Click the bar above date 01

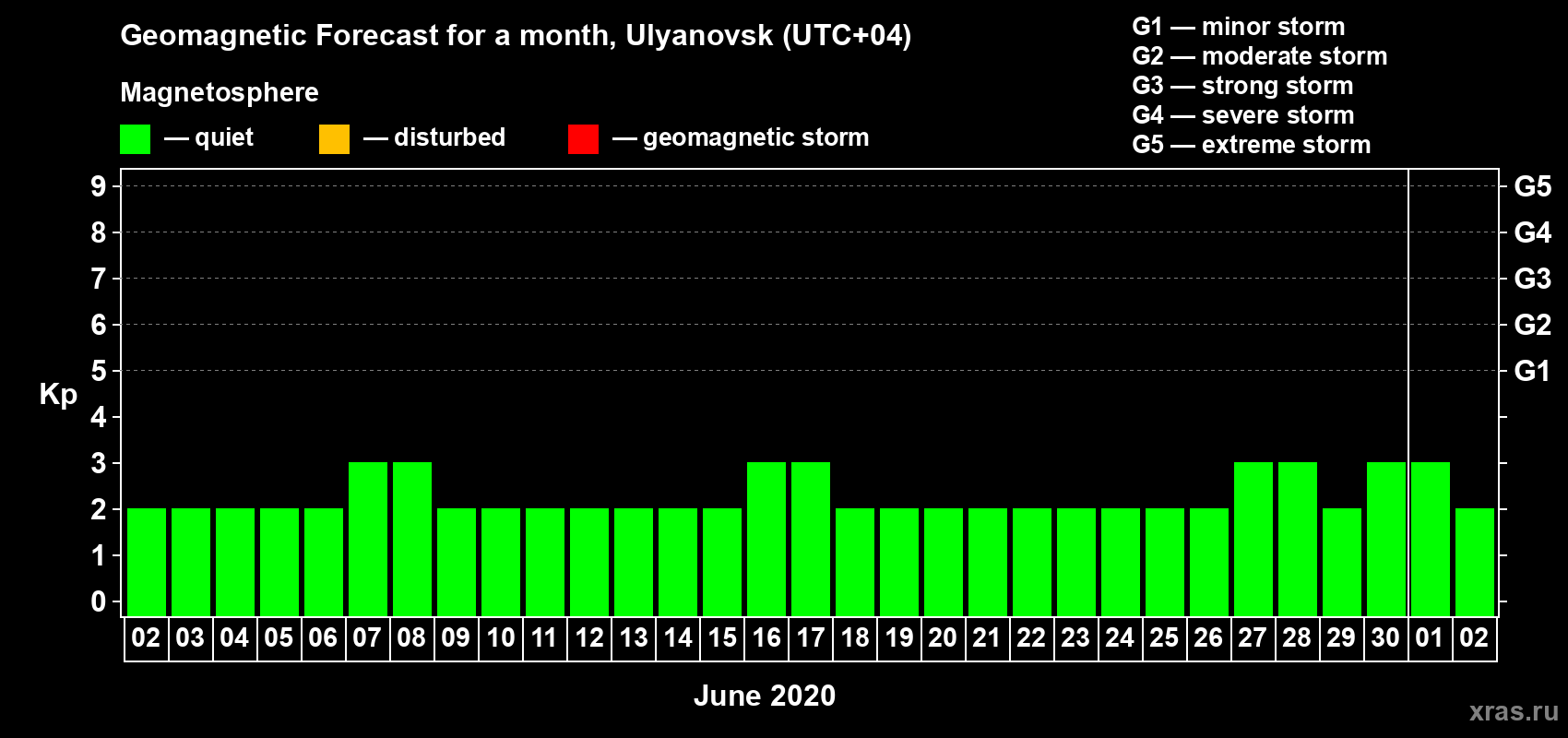tap(1431, 539)
